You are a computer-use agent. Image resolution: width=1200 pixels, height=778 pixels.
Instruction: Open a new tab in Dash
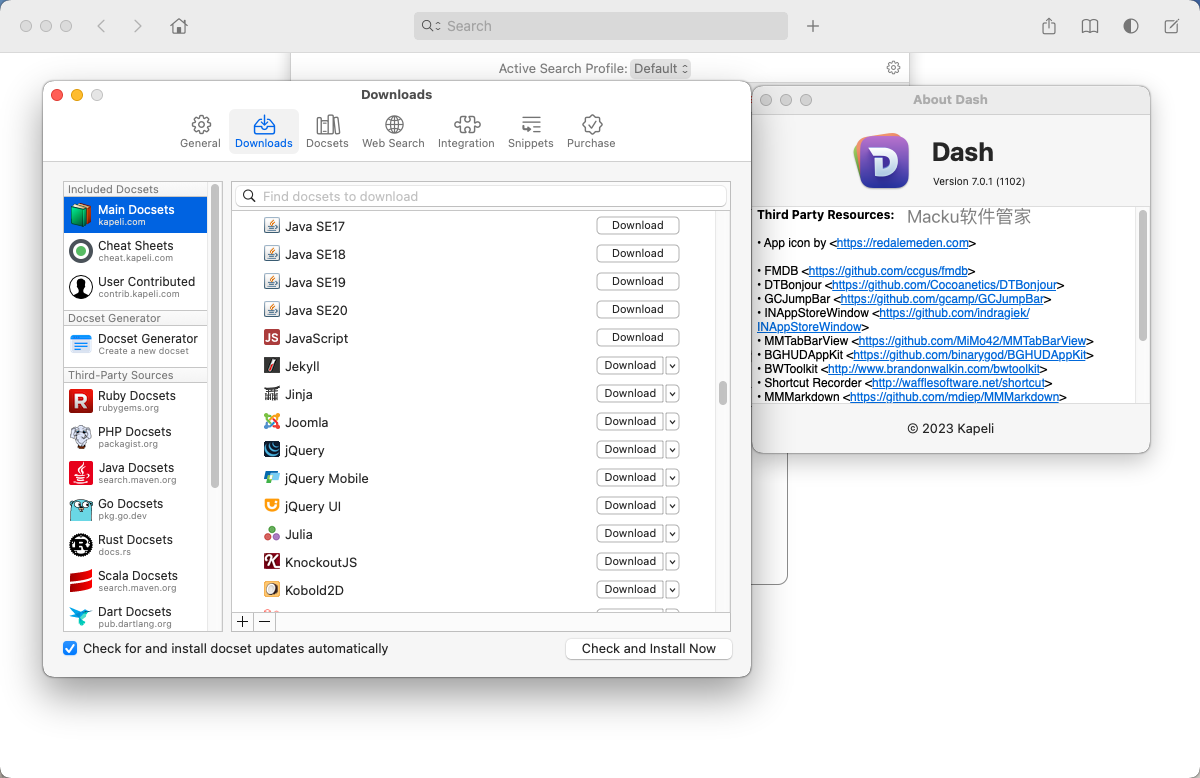click(x=813, y=26)
